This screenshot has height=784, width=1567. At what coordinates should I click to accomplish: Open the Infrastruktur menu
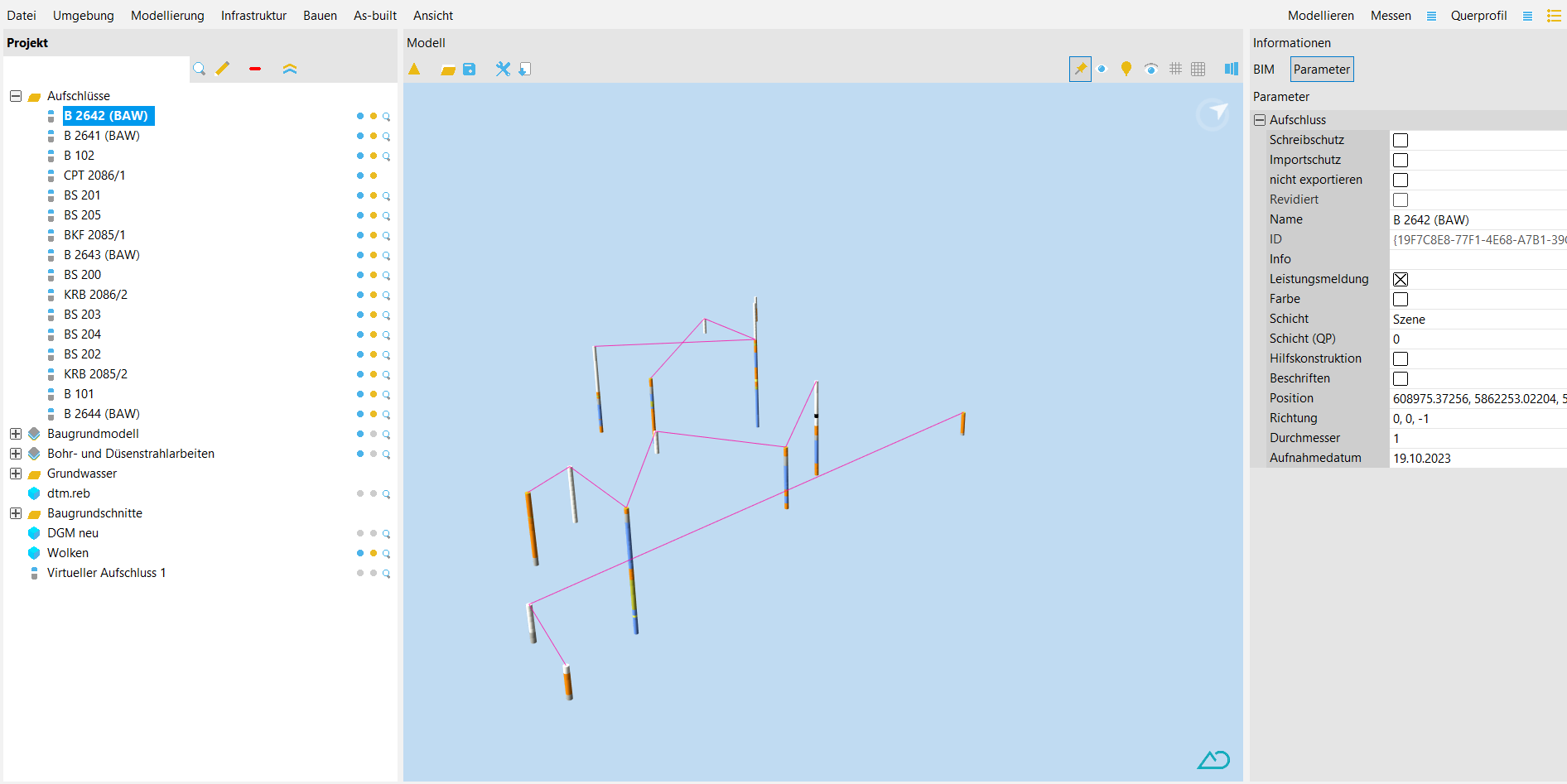[253, 16]
